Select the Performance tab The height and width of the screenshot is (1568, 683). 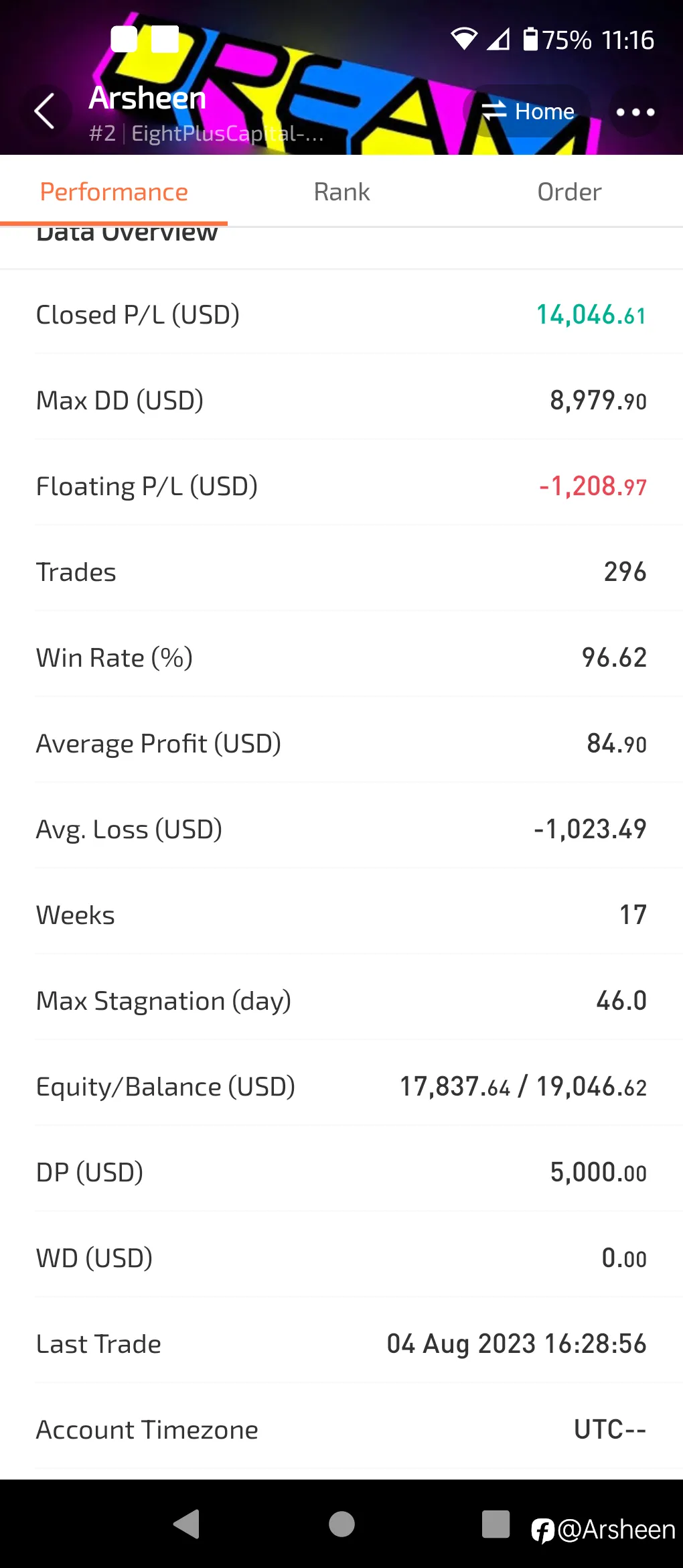[x=114, y=192]
